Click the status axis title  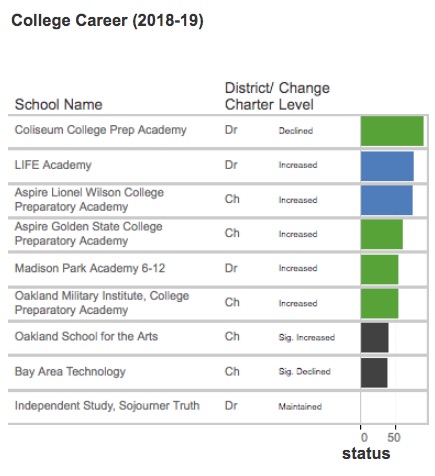point(366,454)
